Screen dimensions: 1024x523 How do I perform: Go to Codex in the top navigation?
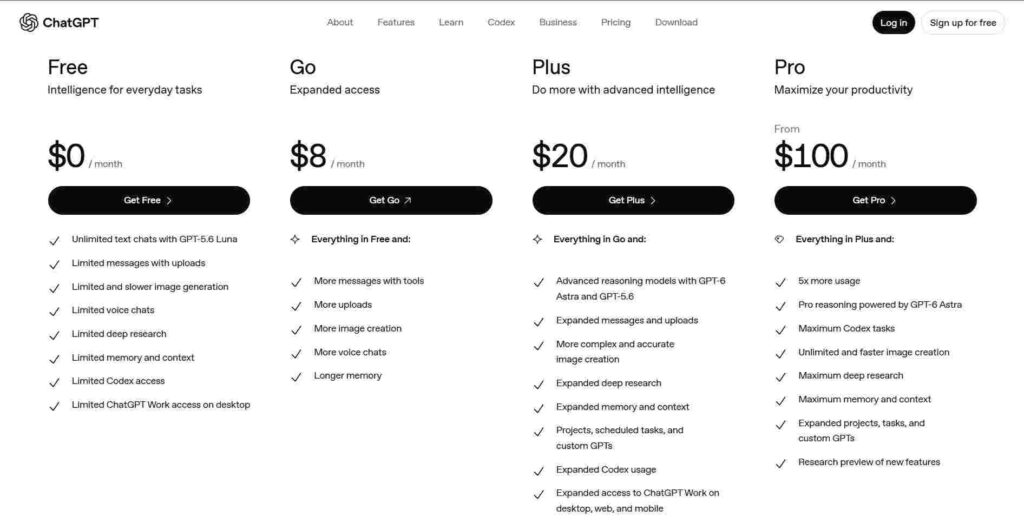[502, 22]
